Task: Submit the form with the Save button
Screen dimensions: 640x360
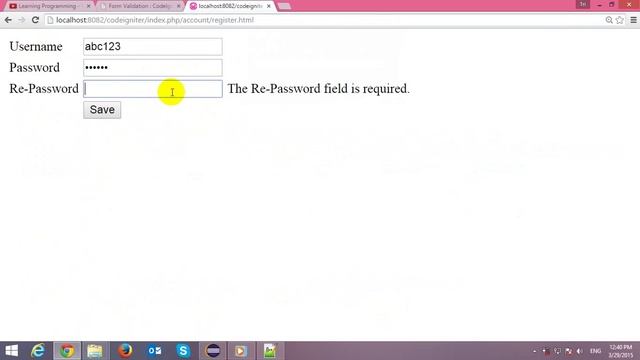Action: pos(102,110)
